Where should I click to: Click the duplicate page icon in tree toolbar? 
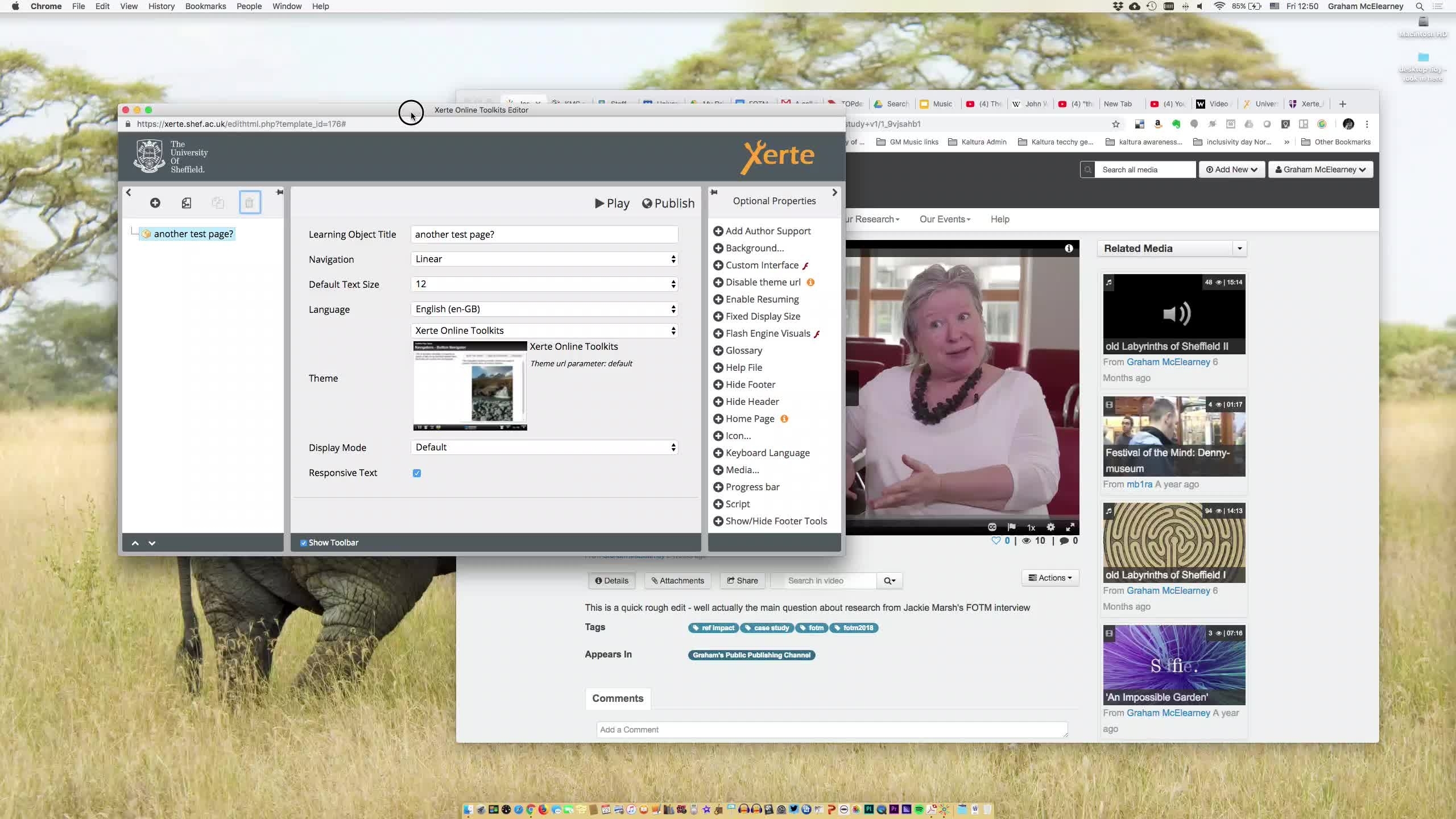point(218,203)
